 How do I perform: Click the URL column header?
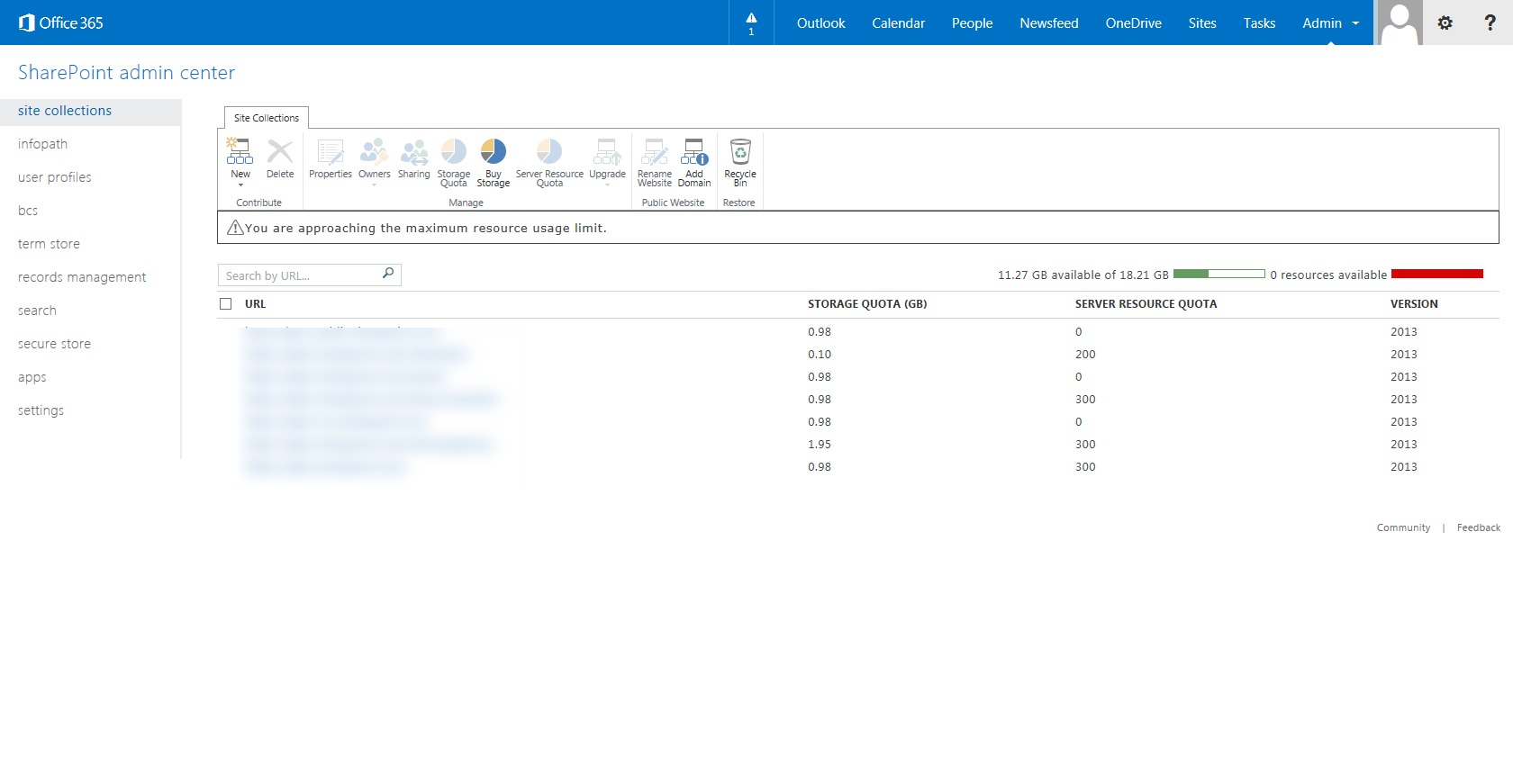[x=256, y=304]
